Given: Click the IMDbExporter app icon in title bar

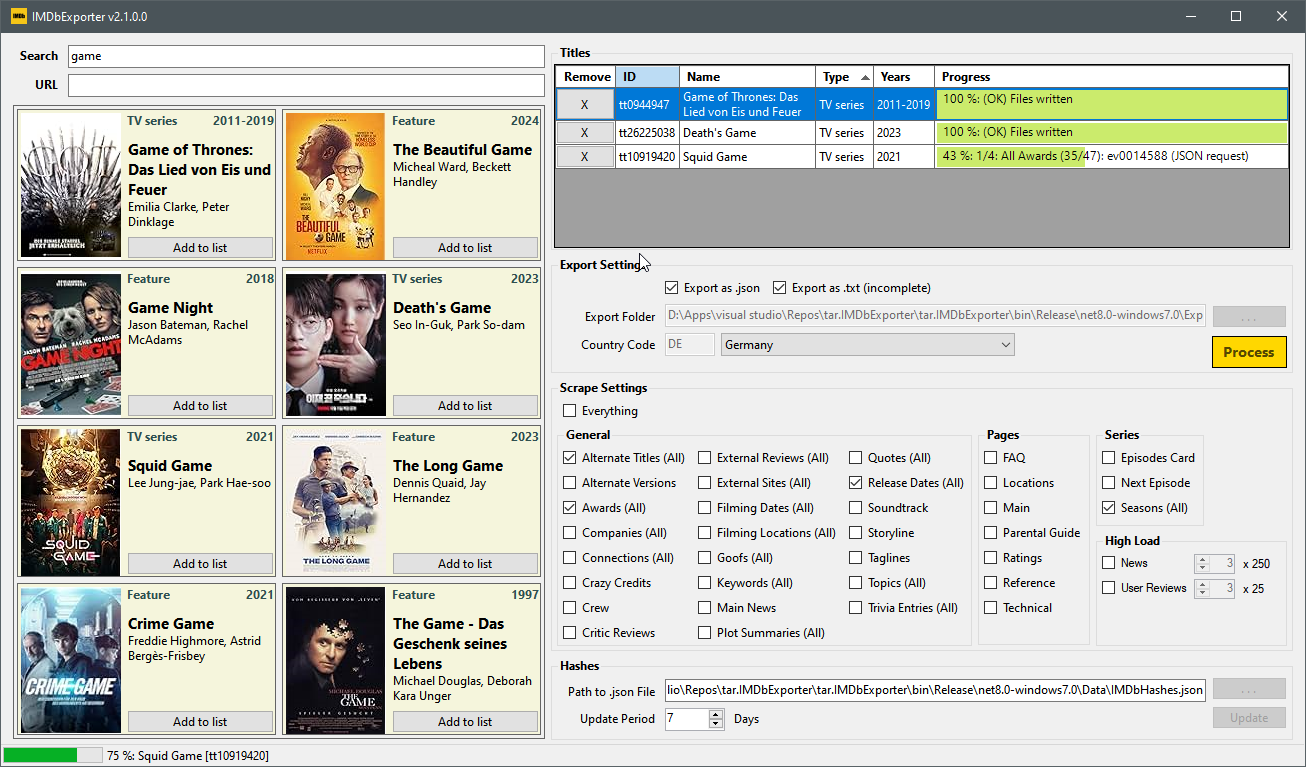Looking at the screenshot, I should coord(19,16).
